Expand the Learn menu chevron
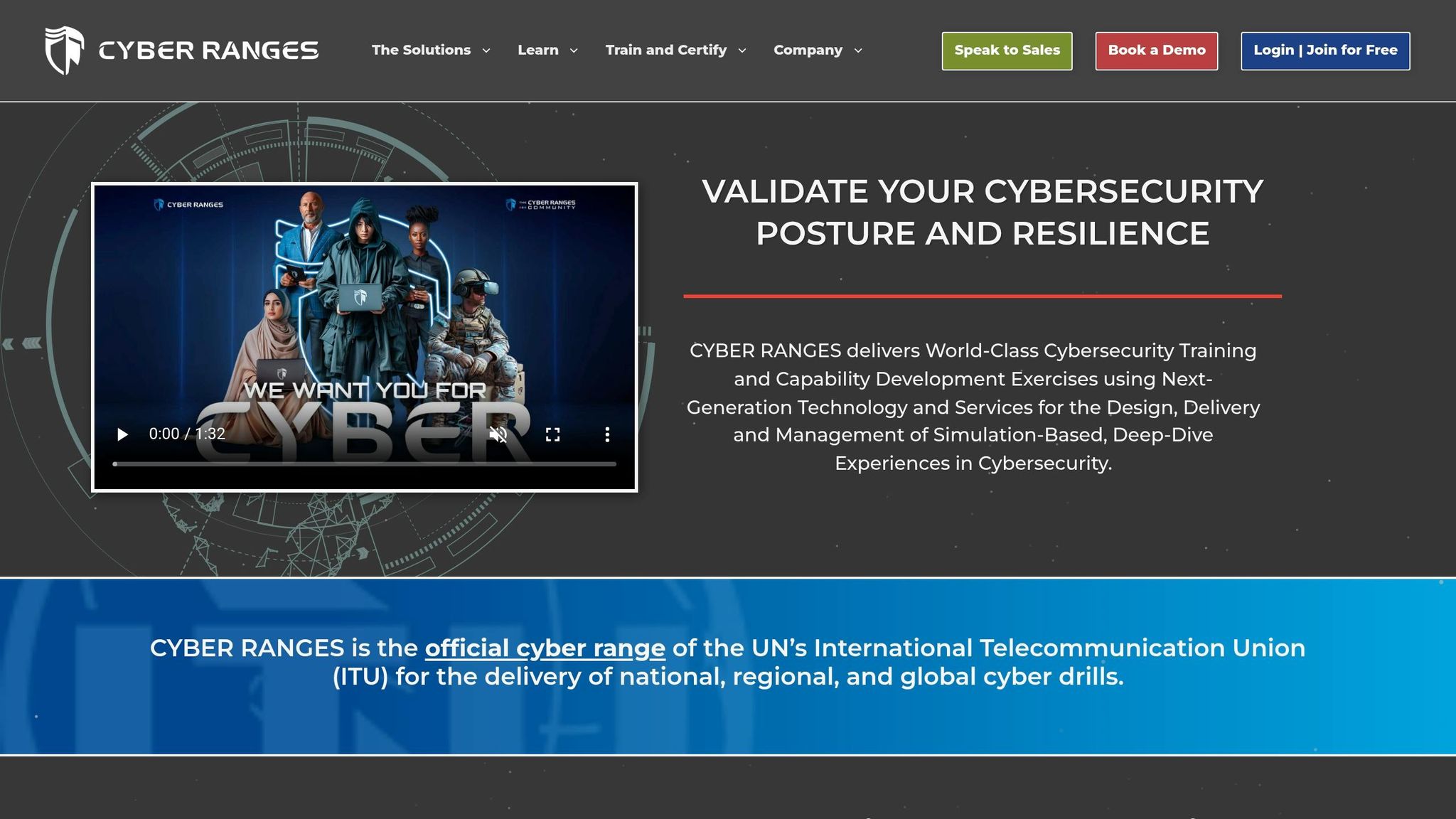The width and height of the screenshot is (1456, 819). pos(574,50)
